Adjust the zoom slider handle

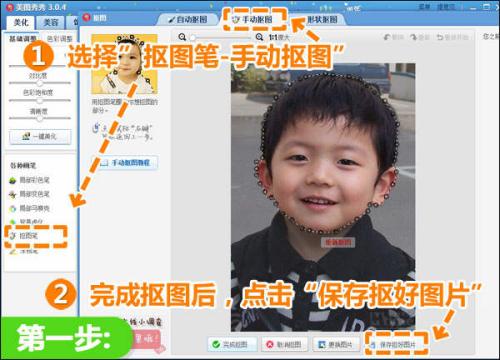192,38
